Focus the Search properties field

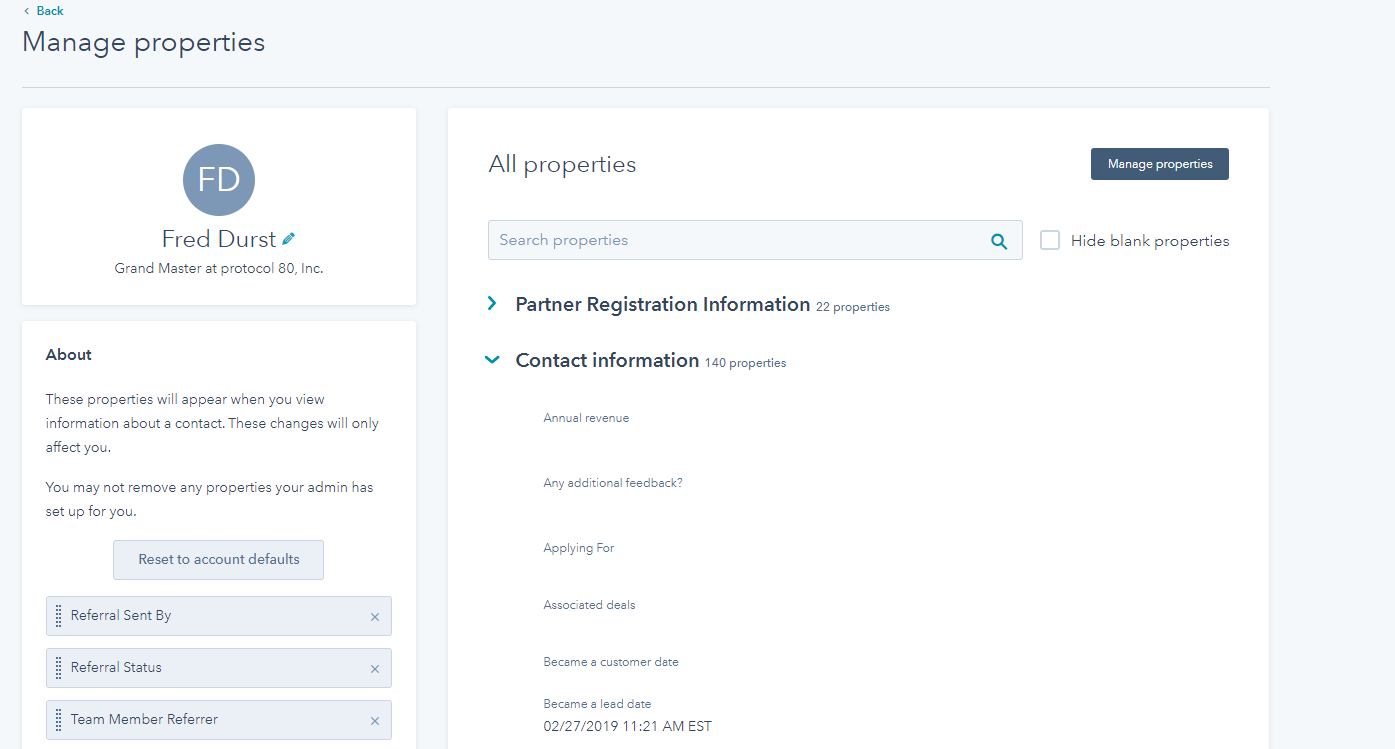tap(755, 240)
